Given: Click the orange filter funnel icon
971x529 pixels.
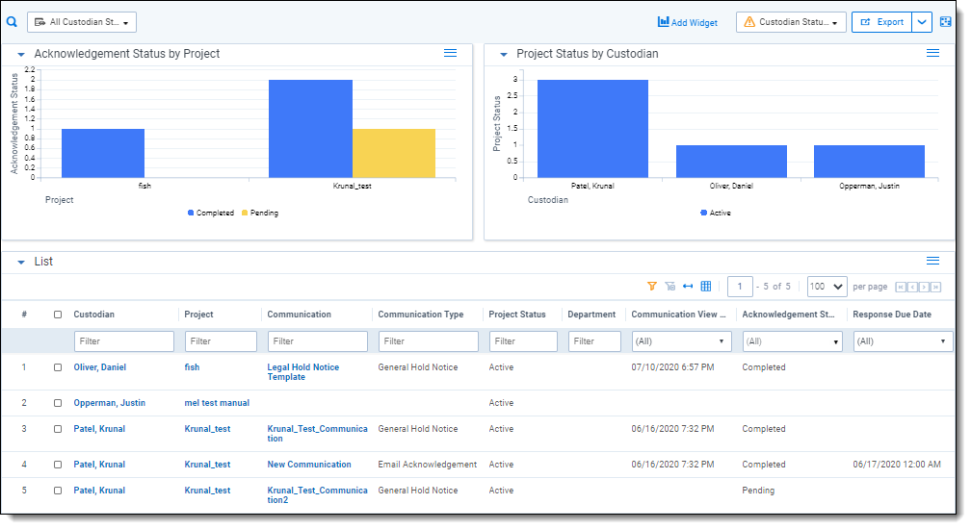Looking at the screenshot, I should [652, 286].
